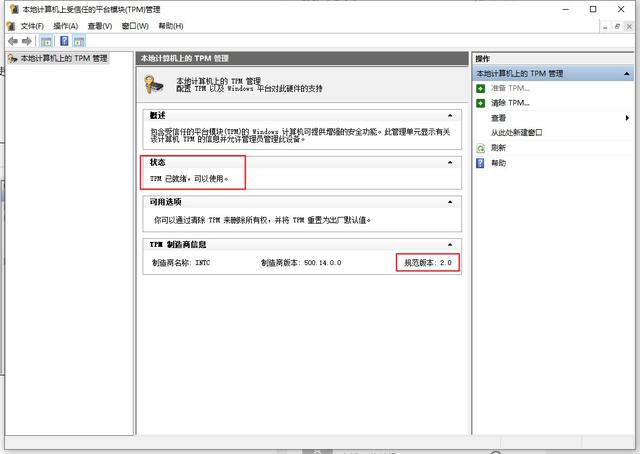Click the status text TPM 已就绪，可以使用
This screenshot has width=640, height=454.
189,179
